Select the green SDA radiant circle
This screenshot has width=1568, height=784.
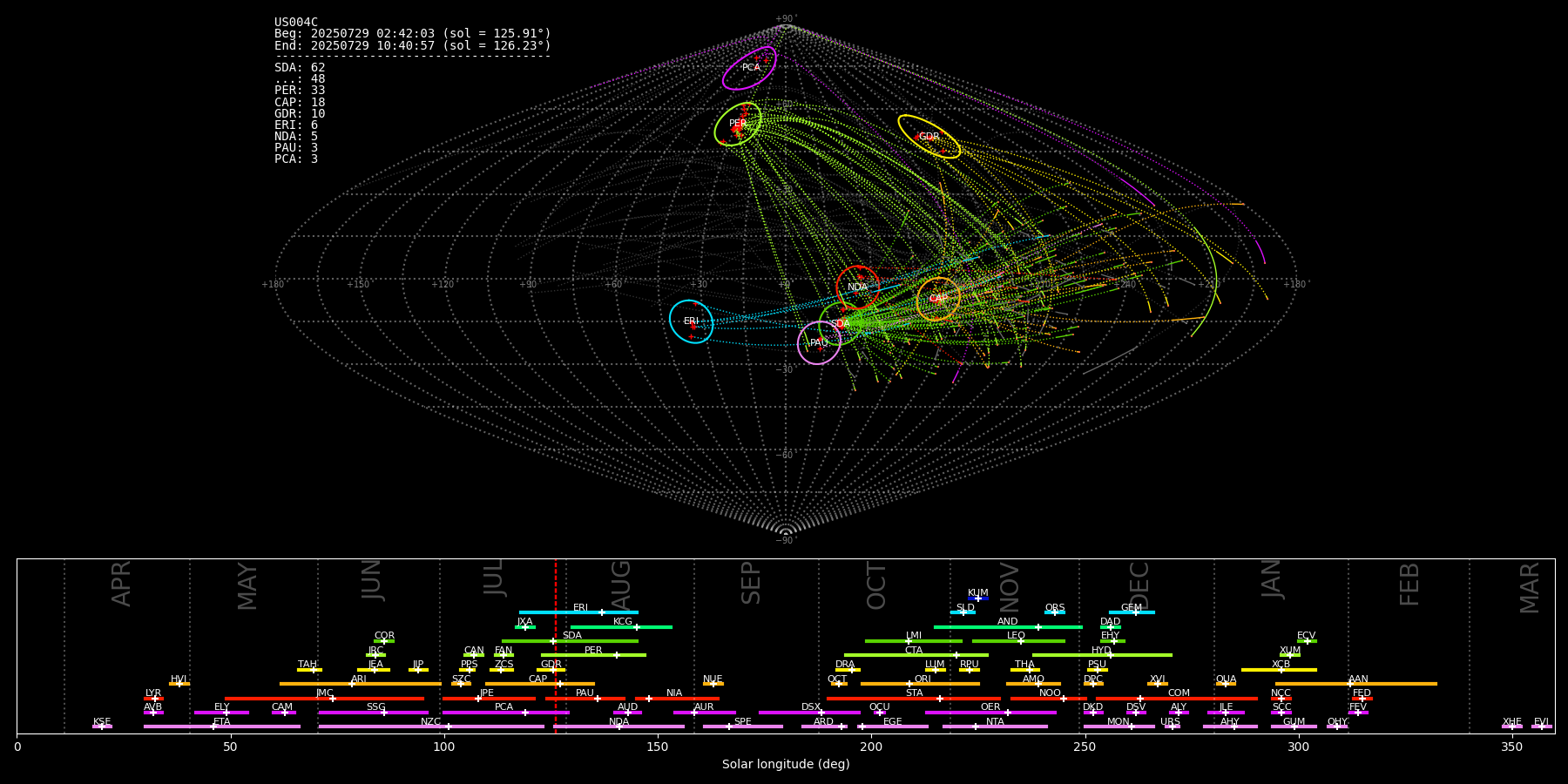tap(841, 323)
